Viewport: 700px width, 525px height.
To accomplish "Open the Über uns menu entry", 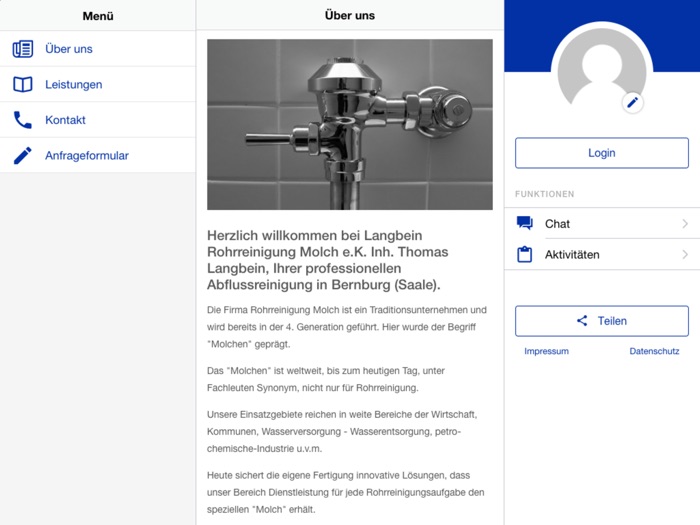I will coord(98,49).
